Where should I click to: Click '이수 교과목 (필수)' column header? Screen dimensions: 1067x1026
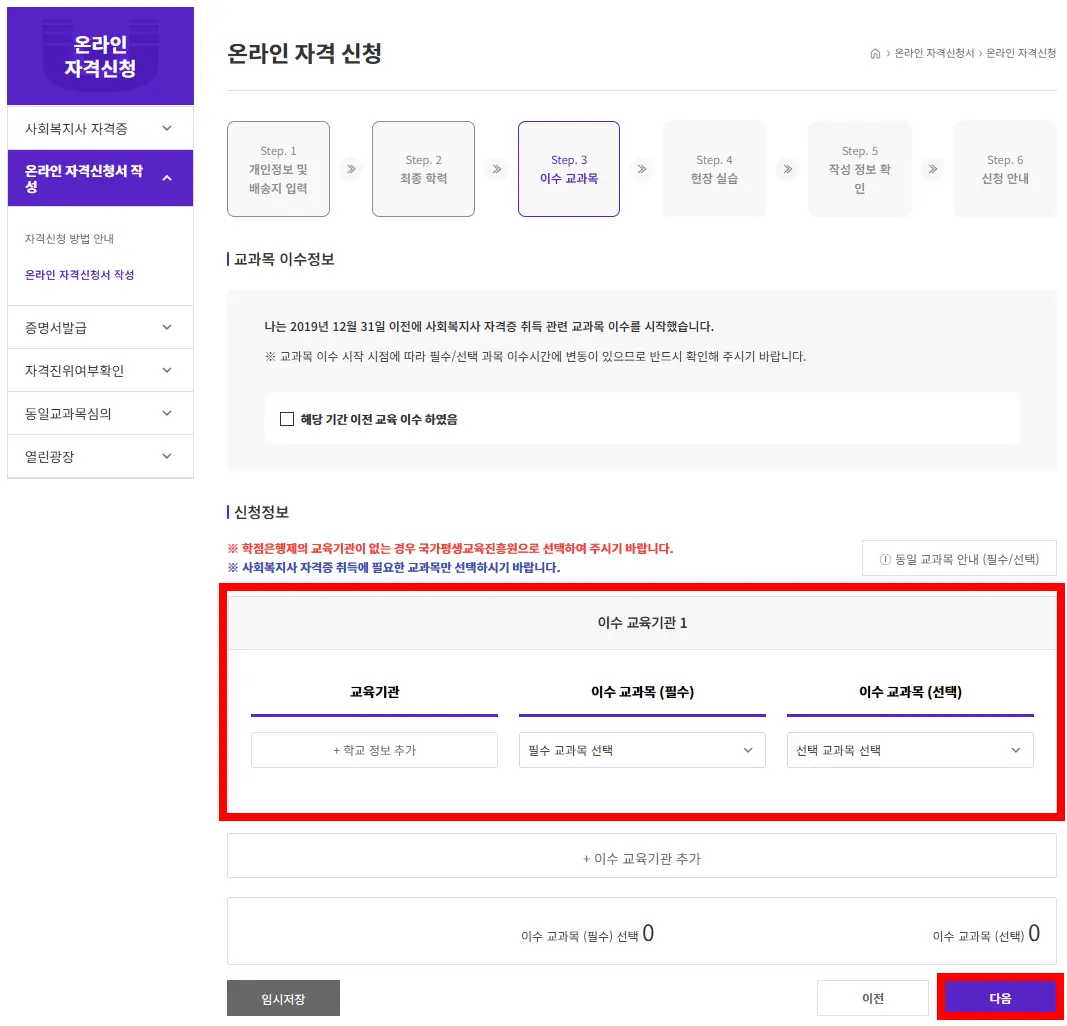coord(642,692)
